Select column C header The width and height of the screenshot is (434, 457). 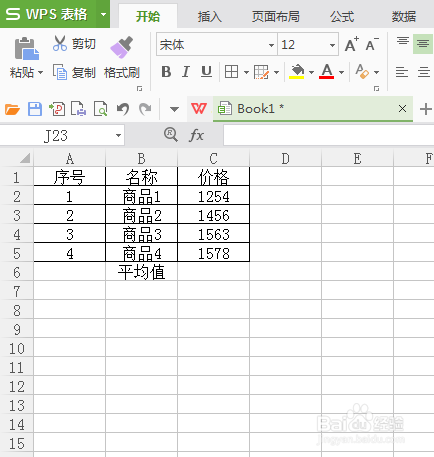point(213,159)
